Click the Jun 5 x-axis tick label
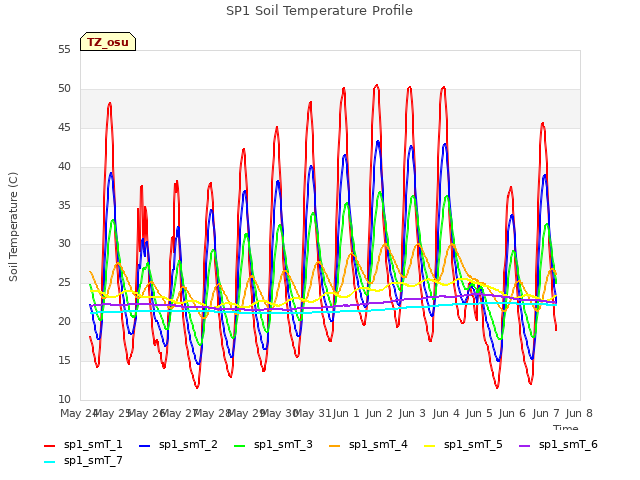 pyautogui.click(x=479, y=413)
